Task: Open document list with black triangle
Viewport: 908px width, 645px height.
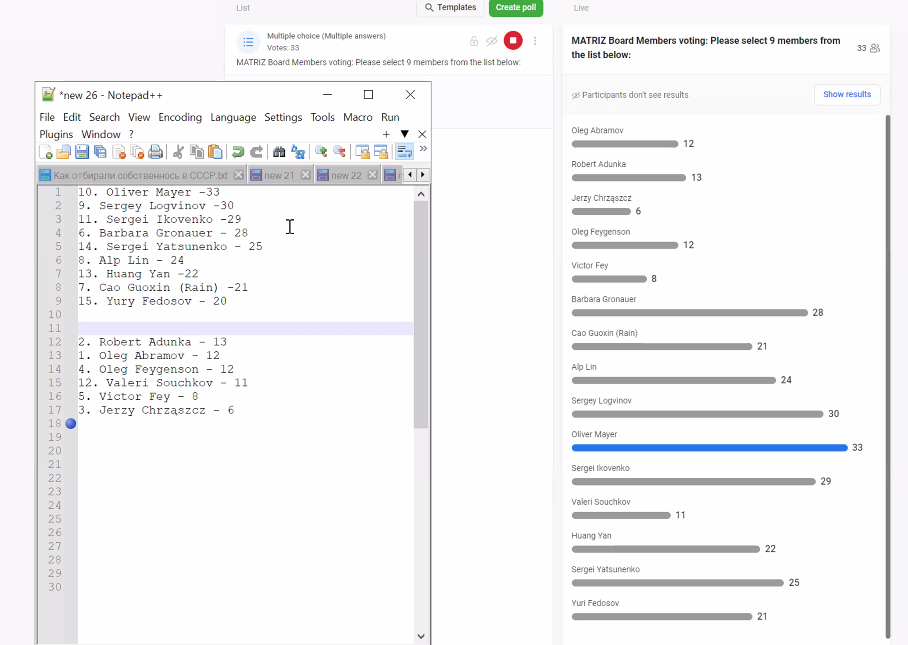Action: point(405,134)
